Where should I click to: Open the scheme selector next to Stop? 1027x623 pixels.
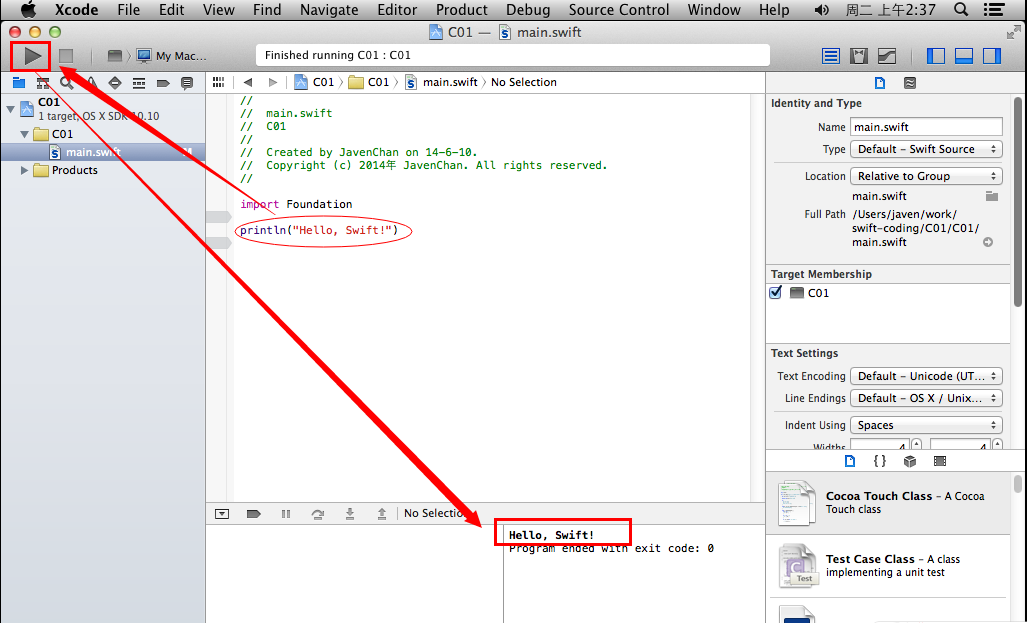[x=115, y=56]
